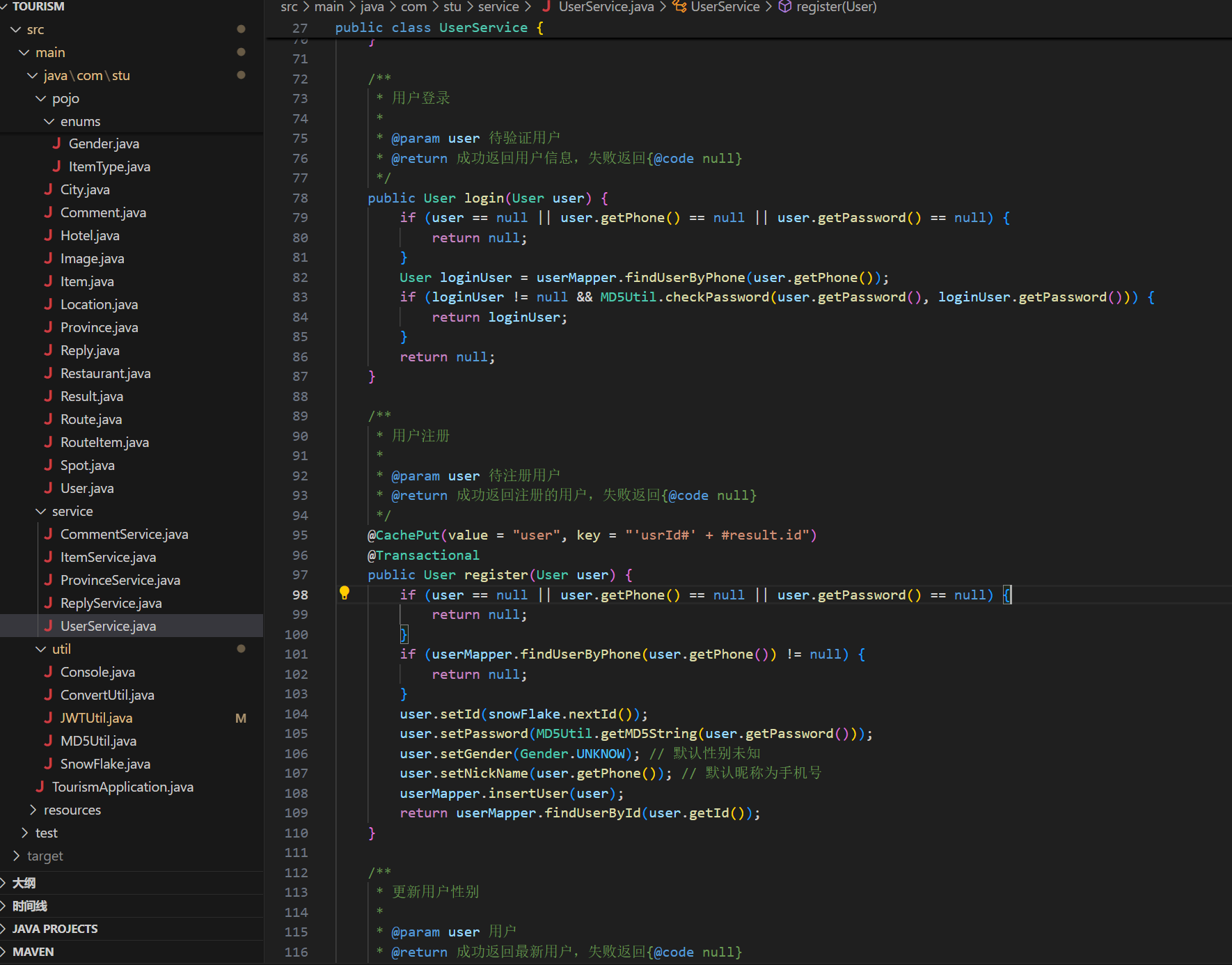The width and height of the screenshot is (1232, 965).
Task: Click the class icon before UserService in breadcrumb
Action: coord(679,7)
